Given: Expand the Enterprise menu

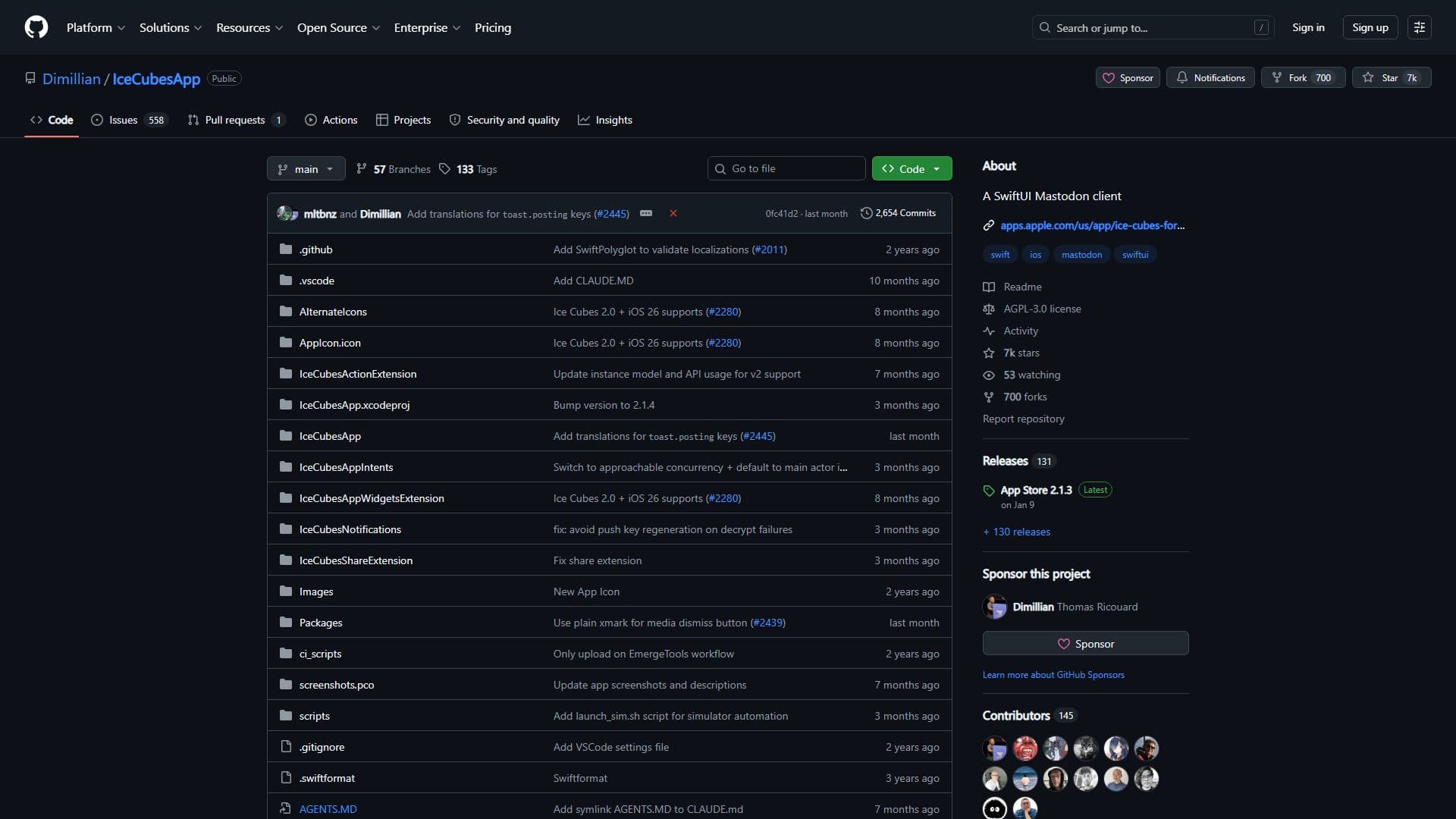Looking at the screenshot, I should pos(427,27).
